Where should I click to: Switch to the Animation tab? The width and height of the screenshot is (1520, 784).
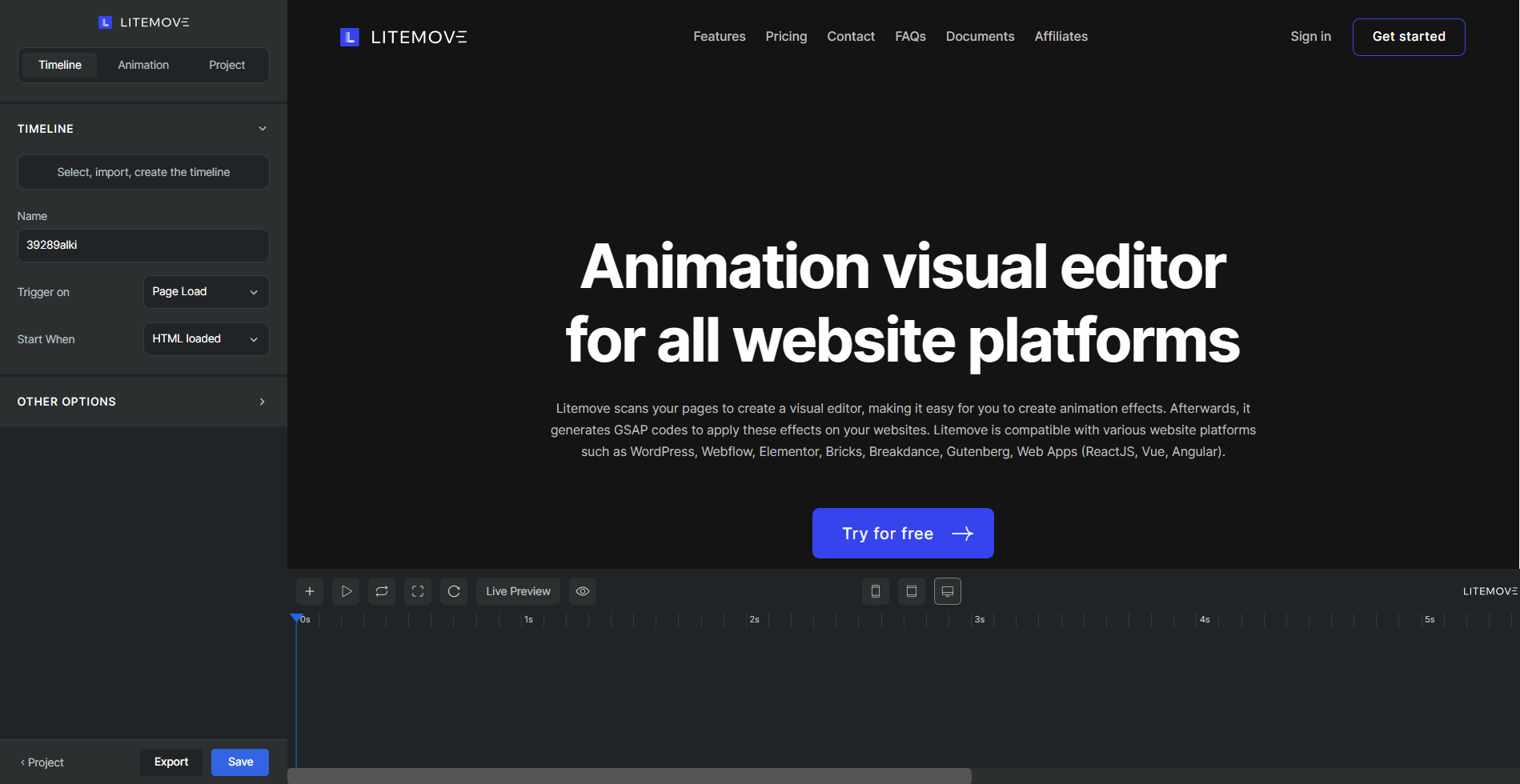[142, 65]
